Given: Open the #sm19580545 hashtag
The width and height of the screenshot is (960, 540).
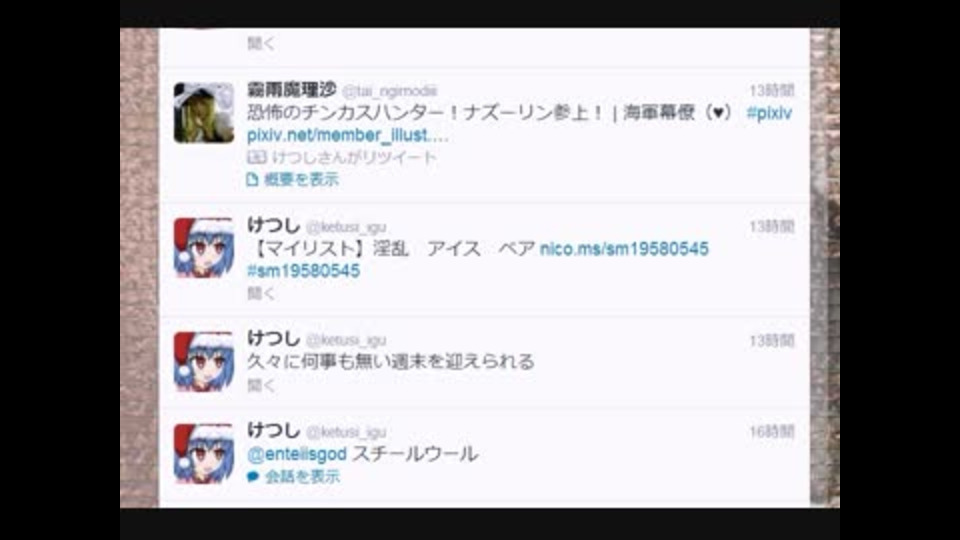Looking at the screenshot, I should click(303, 271).
